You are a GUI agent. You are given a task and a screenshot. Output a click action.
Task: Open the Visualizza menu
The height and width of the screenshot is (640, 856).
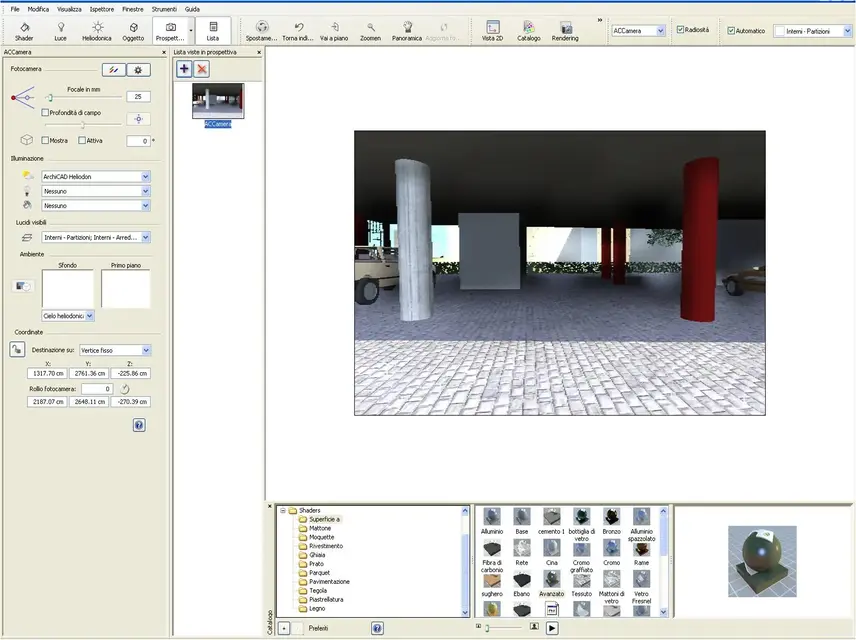[x=69, y=9]
